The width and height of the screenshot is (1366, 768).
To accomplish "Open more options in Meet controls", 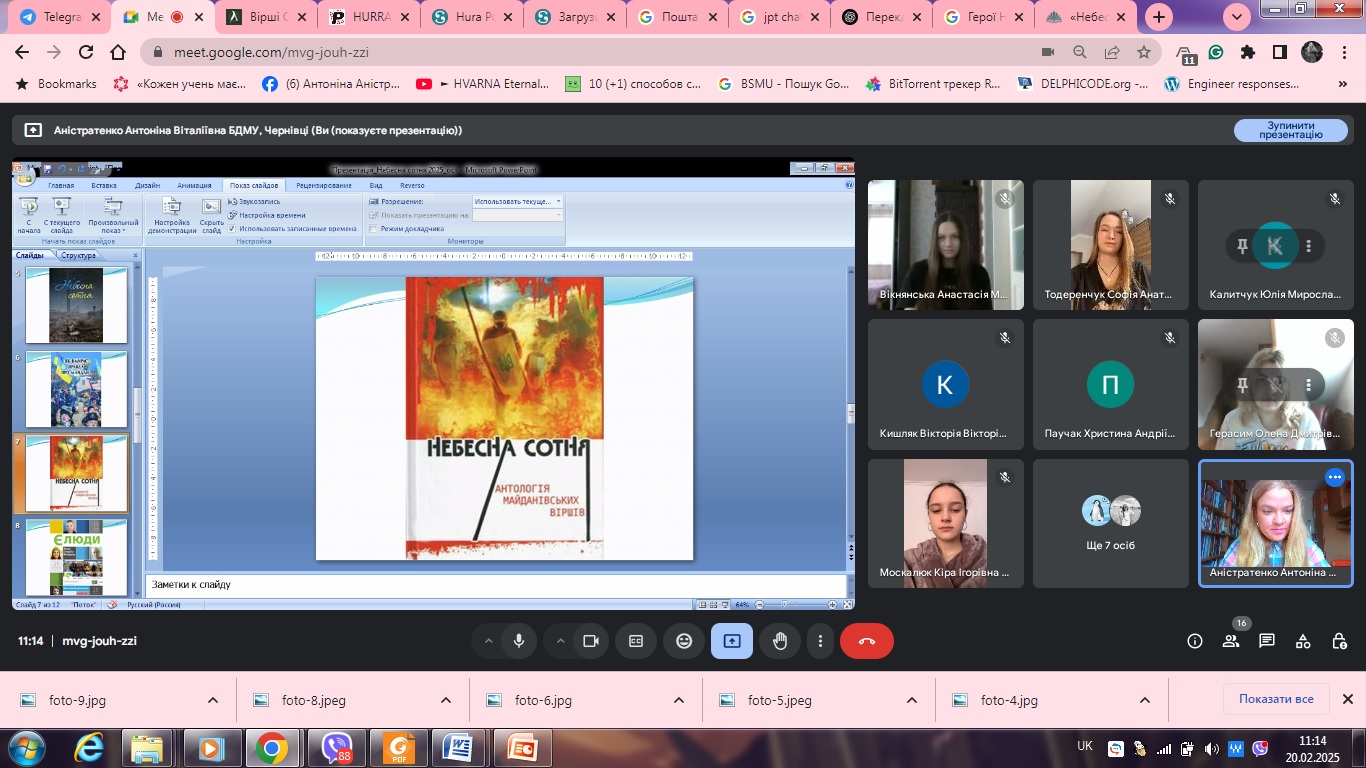I will tap(820, 641).
